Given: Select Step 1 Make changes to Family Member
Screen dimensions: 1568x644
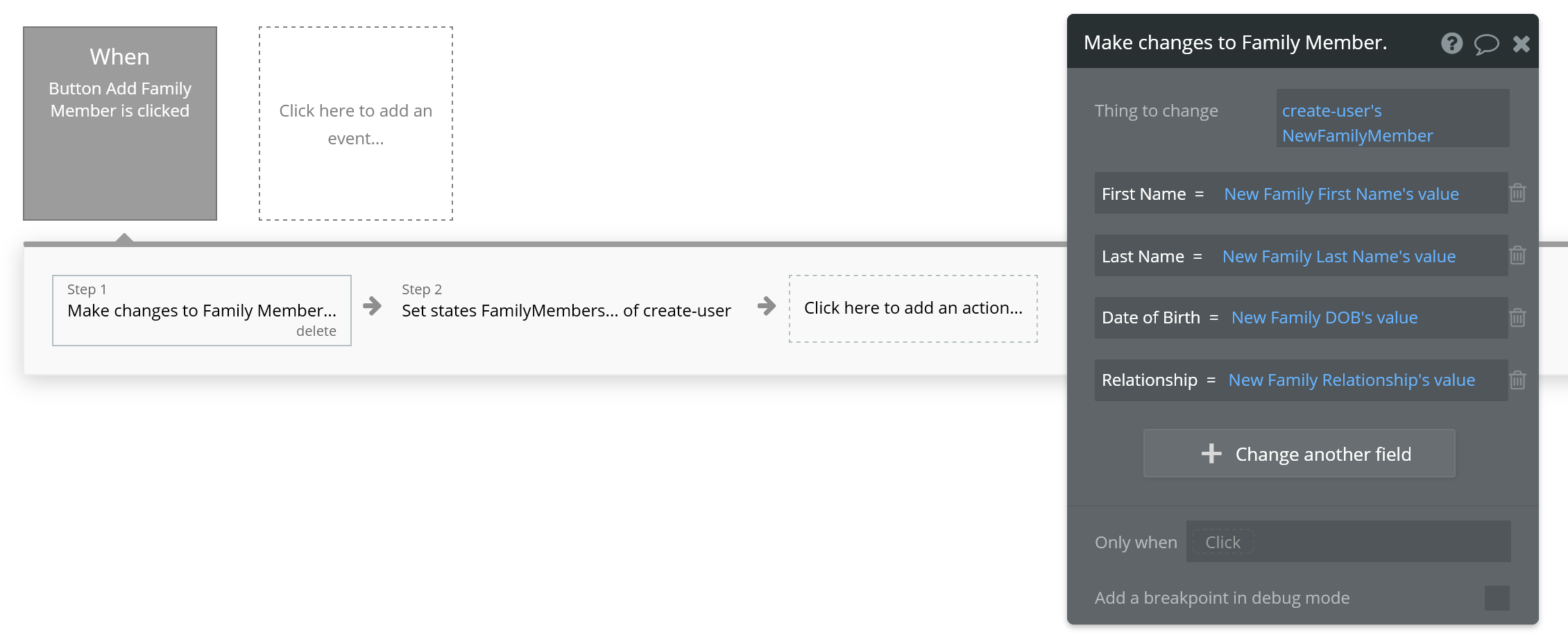Looking at the screenshot, I should (202, 310).
